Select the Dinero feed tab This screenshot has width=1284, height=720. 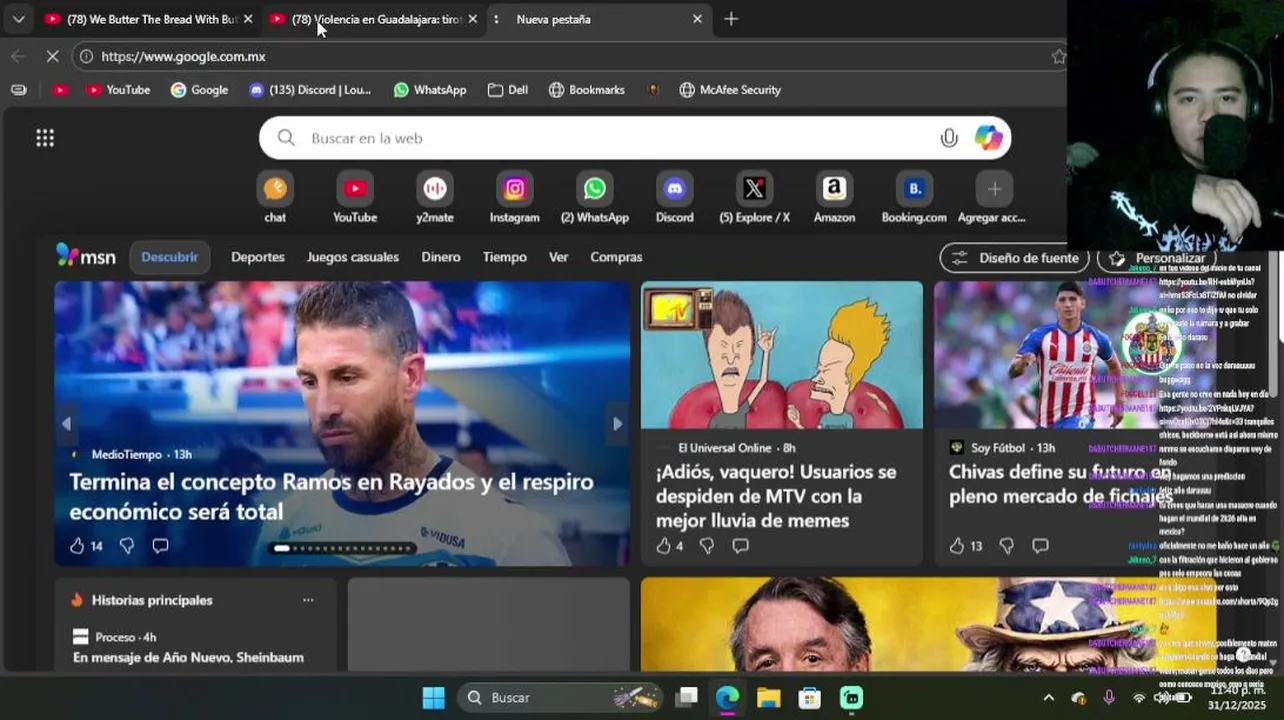pyautogui.click(x=441, y=257)
